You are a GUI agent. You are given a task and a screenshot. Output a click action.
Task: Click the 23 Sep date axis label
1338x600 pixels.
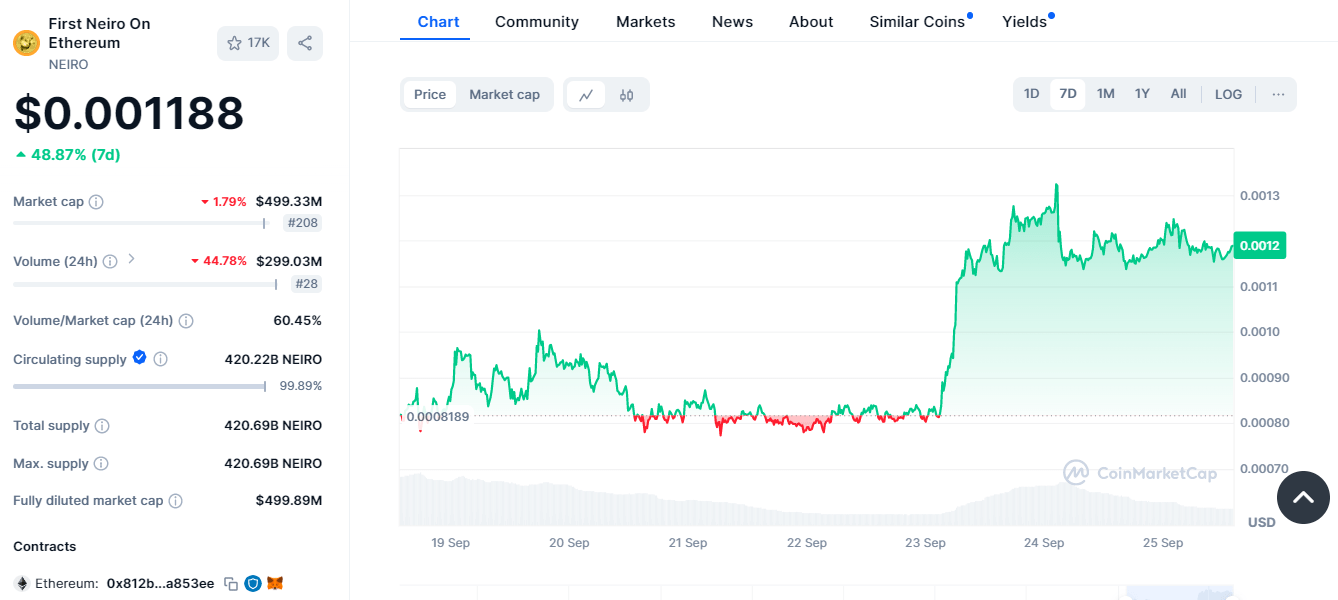point(926,543)
